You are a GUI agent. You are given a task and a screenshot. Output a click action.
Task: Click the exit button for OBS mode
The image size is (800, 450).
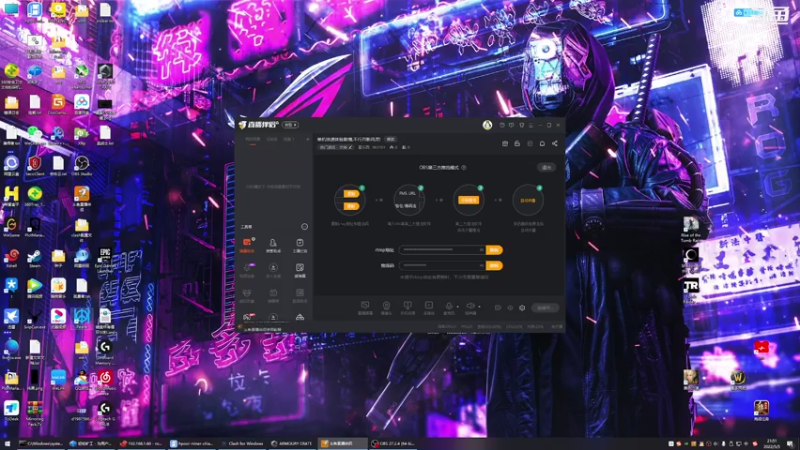[546, 168]
